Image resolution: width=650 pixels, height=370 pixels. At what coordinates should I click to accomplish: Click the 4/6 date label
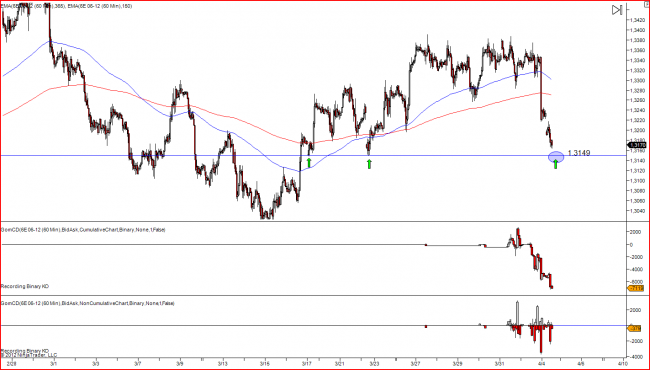click(x=581, y=362)
